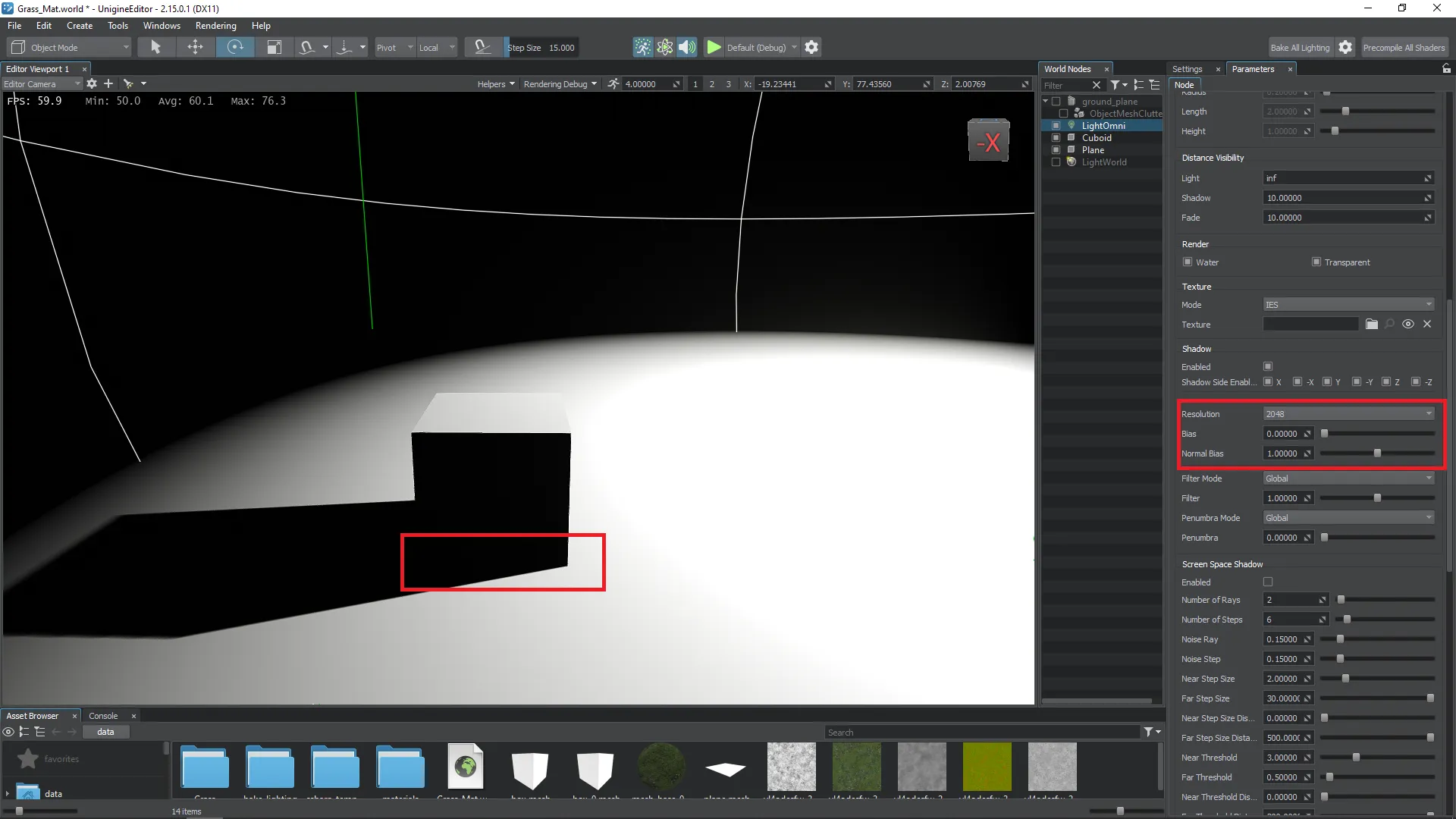Toggle Asset Browser eye visibility icon
The width and height of the screenshot is (1456, 819).
point(8,732)
